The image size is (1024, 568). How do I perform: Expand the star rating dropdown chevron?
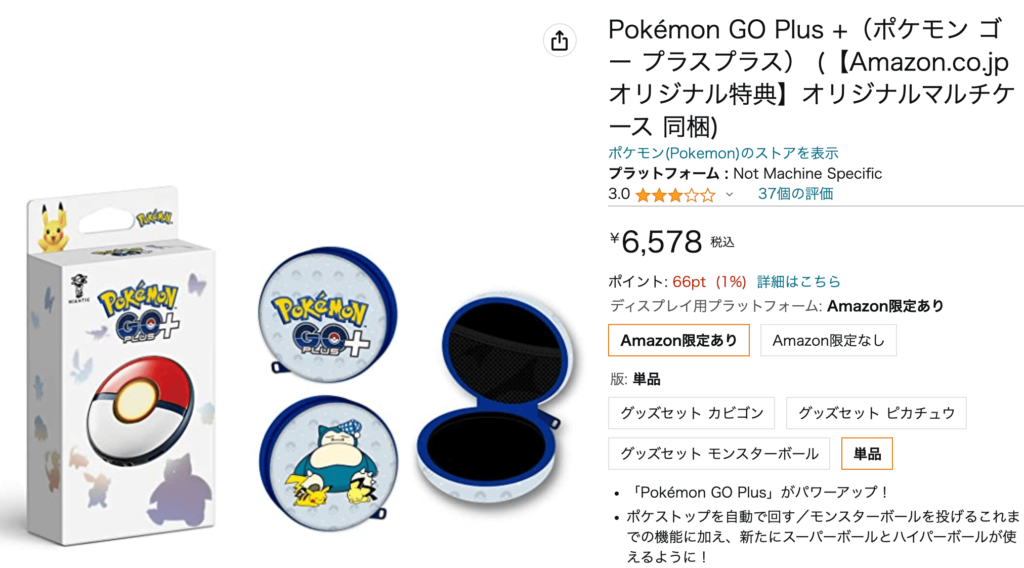(729, 195)
